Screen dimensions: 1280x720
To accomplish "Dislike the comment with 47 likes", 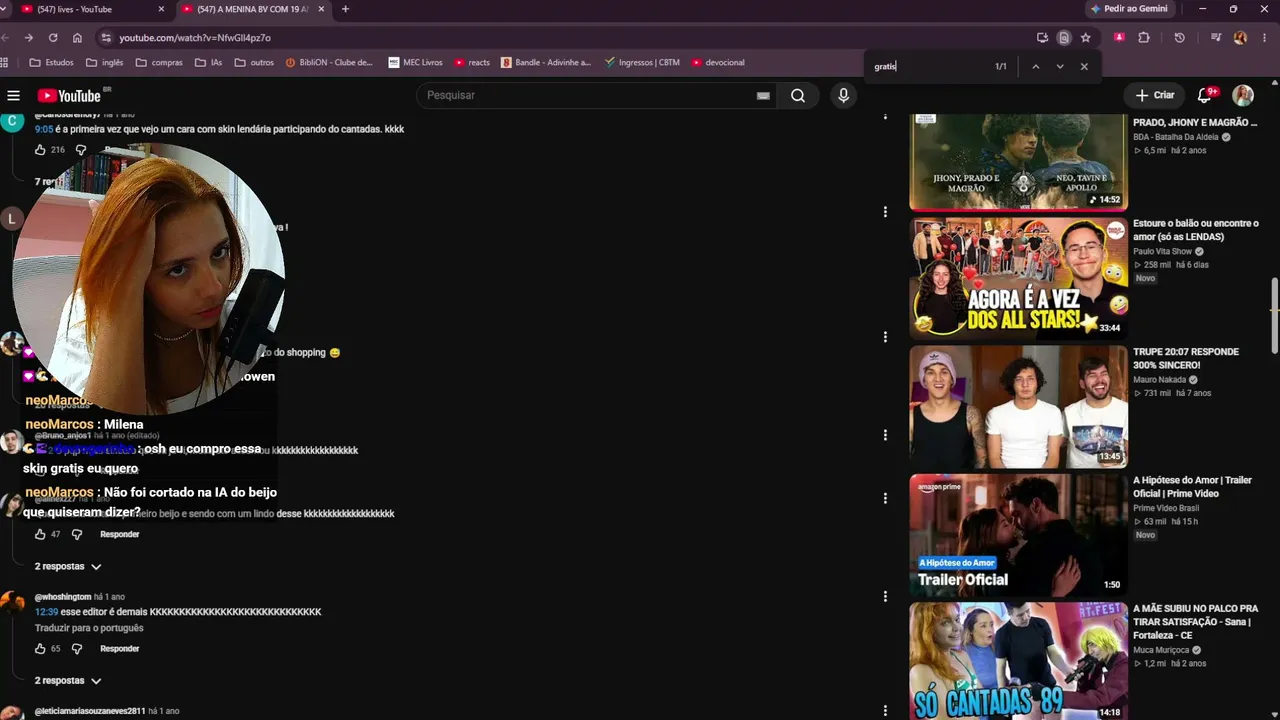I will (x=76, y=535).
